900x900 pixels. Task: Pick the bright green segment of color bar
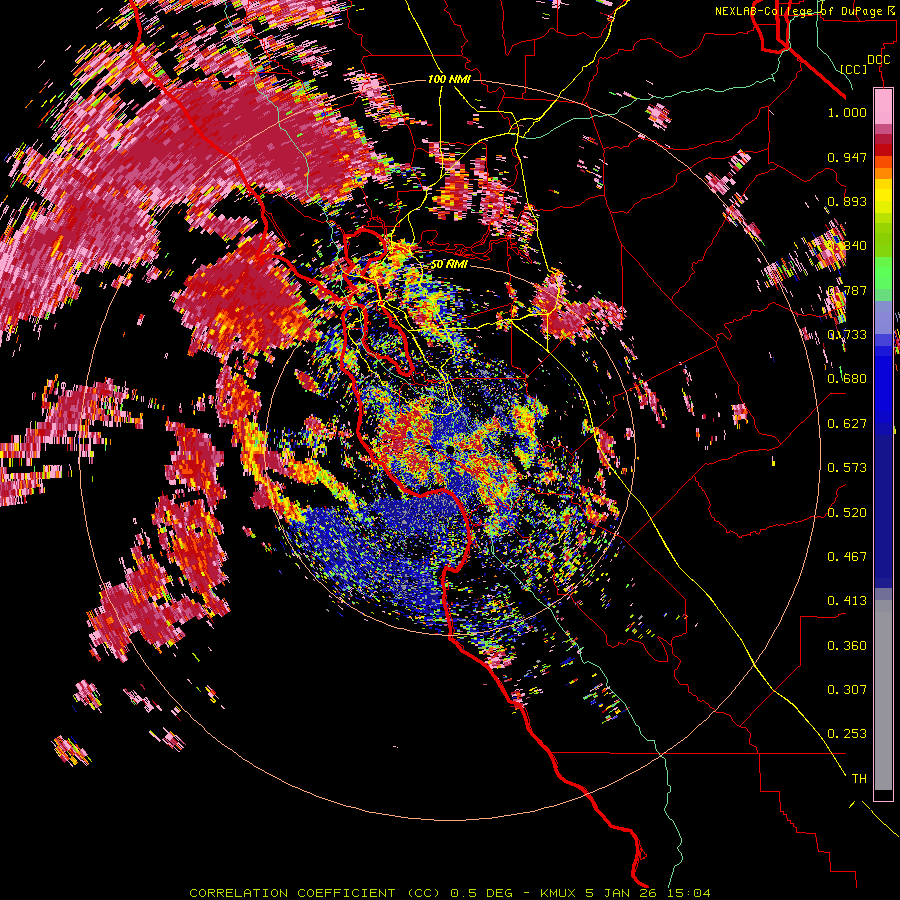pos(883,273)
